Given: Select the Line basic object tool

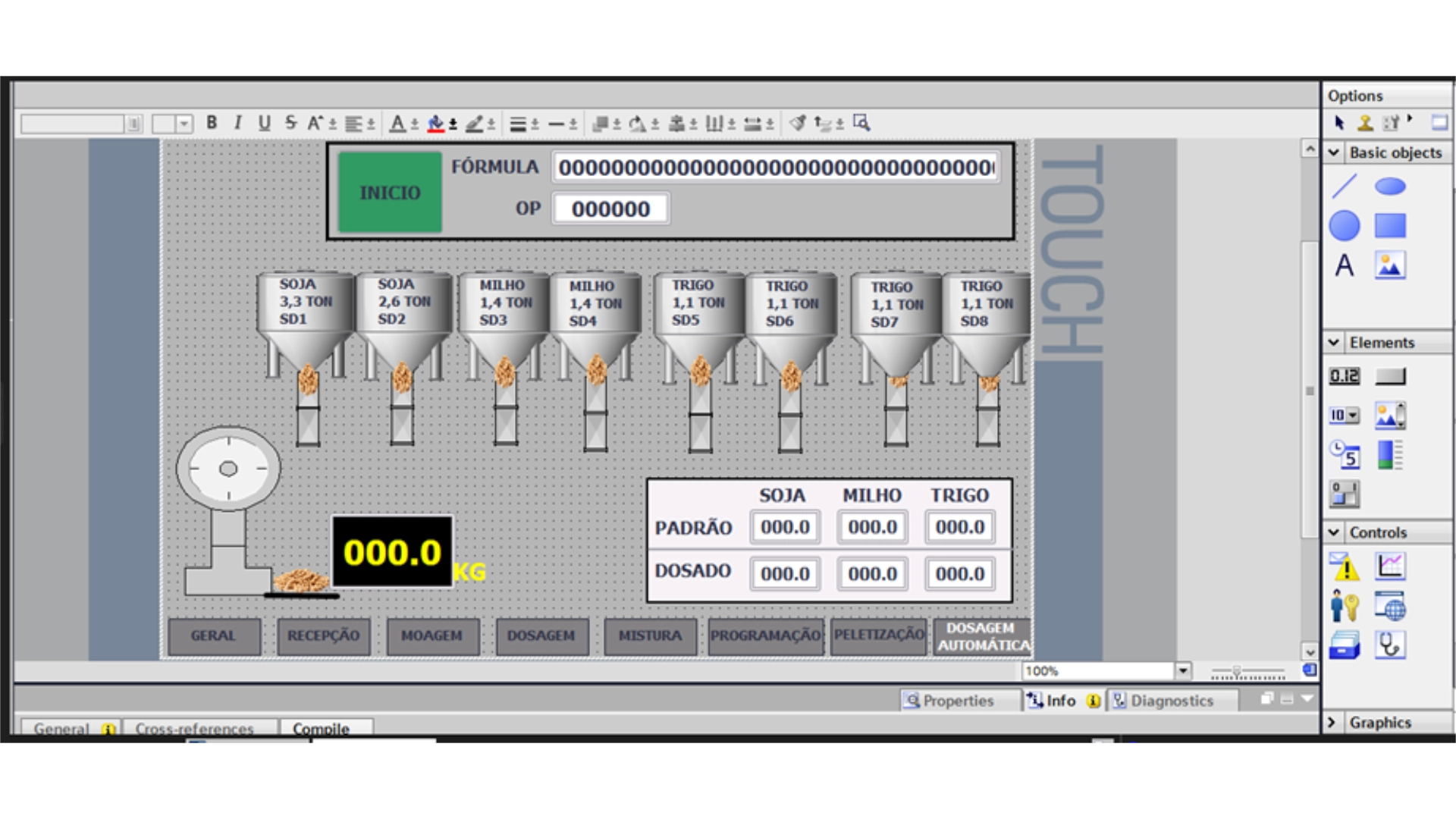Looking at the screenshot, I should coord(1345,186).
